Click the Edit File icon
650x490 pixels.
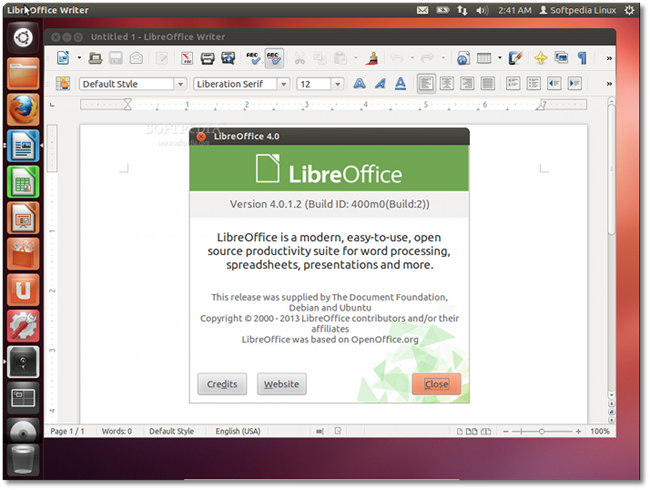pos(162,58)
